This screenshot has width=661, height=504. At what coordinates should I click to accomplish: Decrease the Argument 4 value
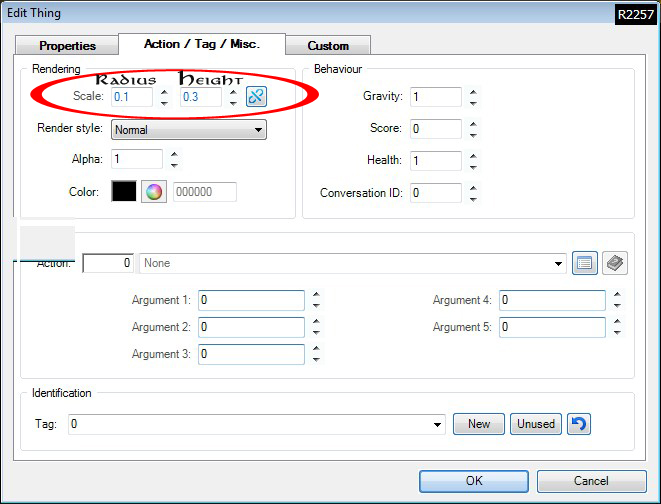pos(617,306)
